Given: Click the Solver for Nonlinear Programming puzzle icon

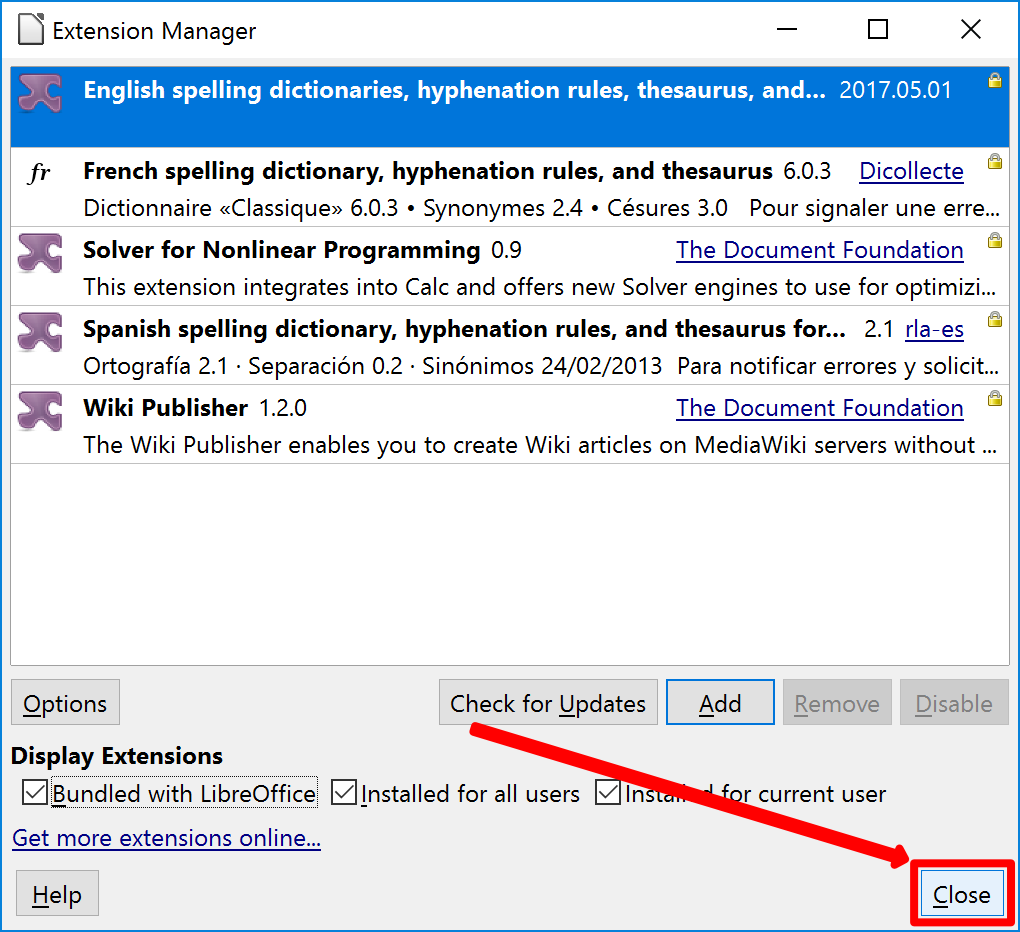Looking at the screenshot, I should click(x=40, y=252).
